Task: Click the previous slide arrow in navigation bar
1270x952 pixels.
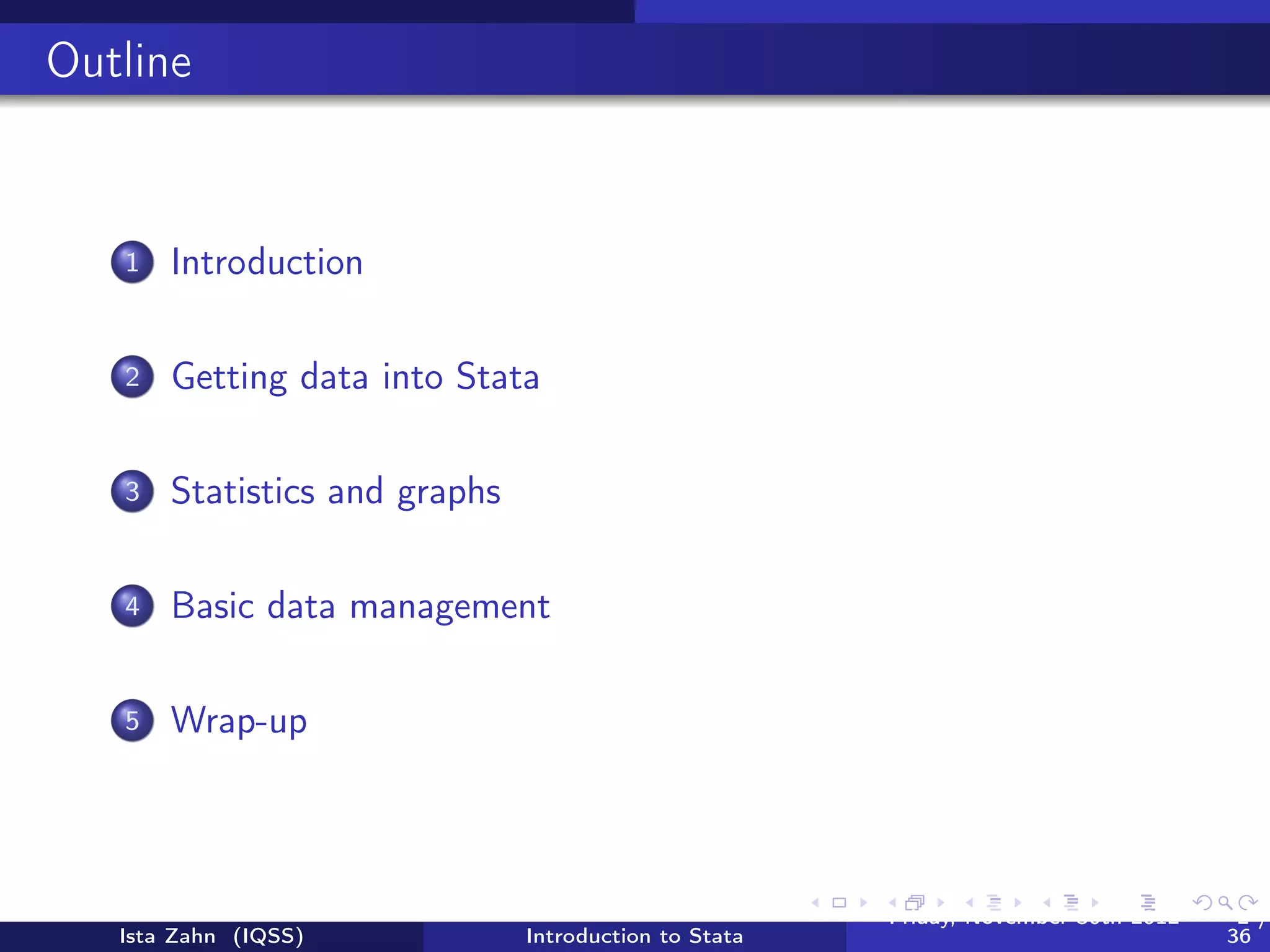Action: pos(815,903)
